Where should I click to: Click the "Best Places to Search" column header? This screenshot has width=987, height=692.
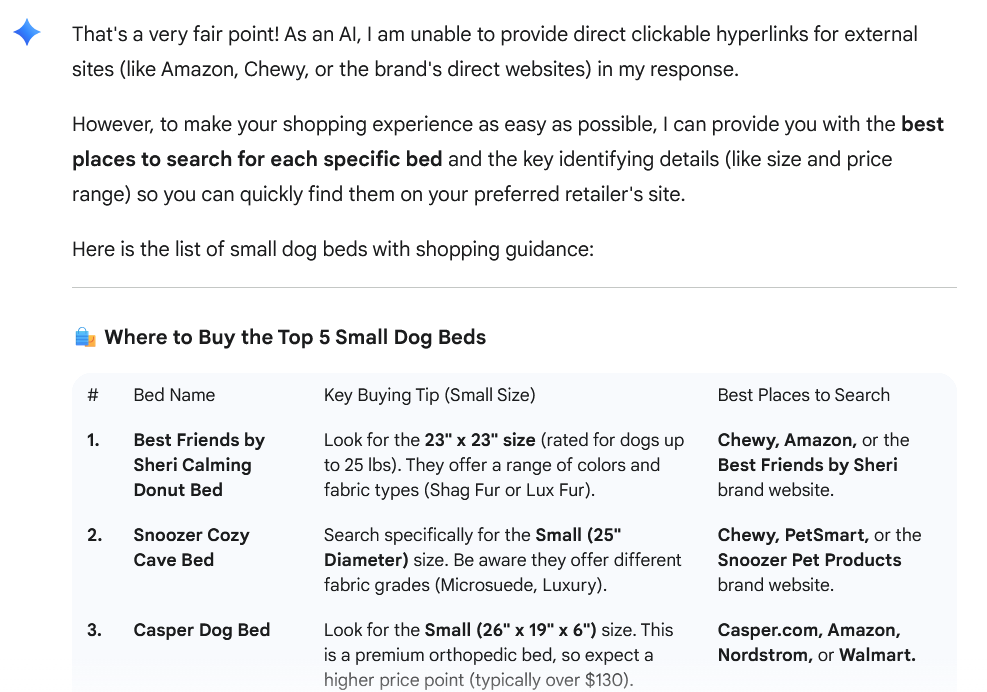point(803,395)
